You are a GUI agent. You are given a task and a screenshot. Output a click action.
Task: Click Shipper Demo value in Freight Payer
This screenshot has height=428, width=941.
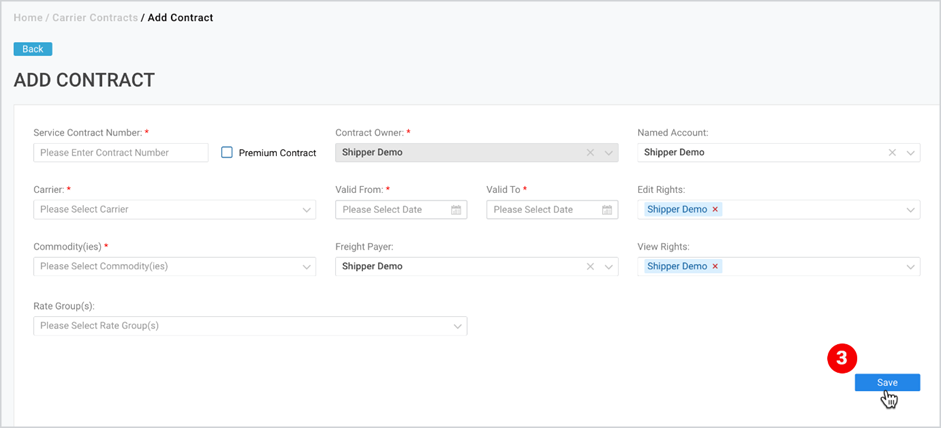[x=372, y=267]
